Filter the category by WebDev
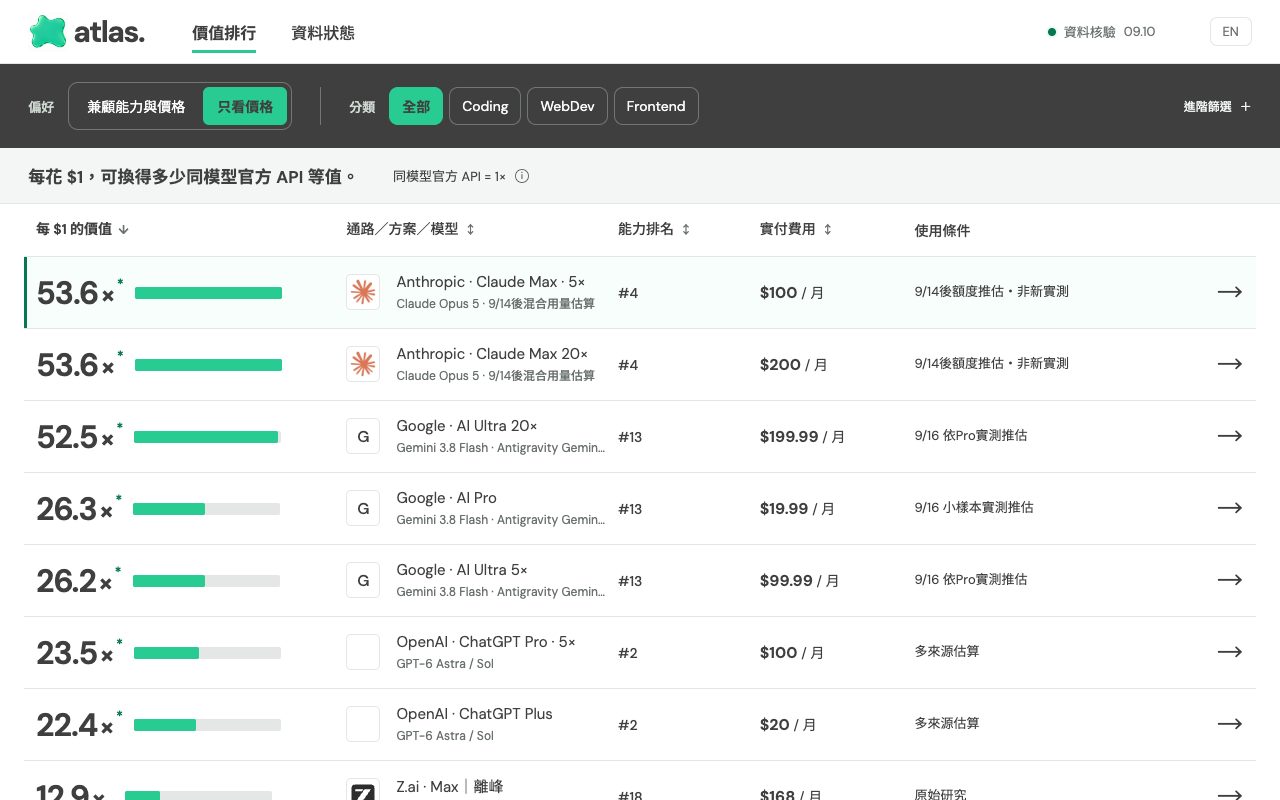The image size is (1280, 800). [x=567, y=106]
